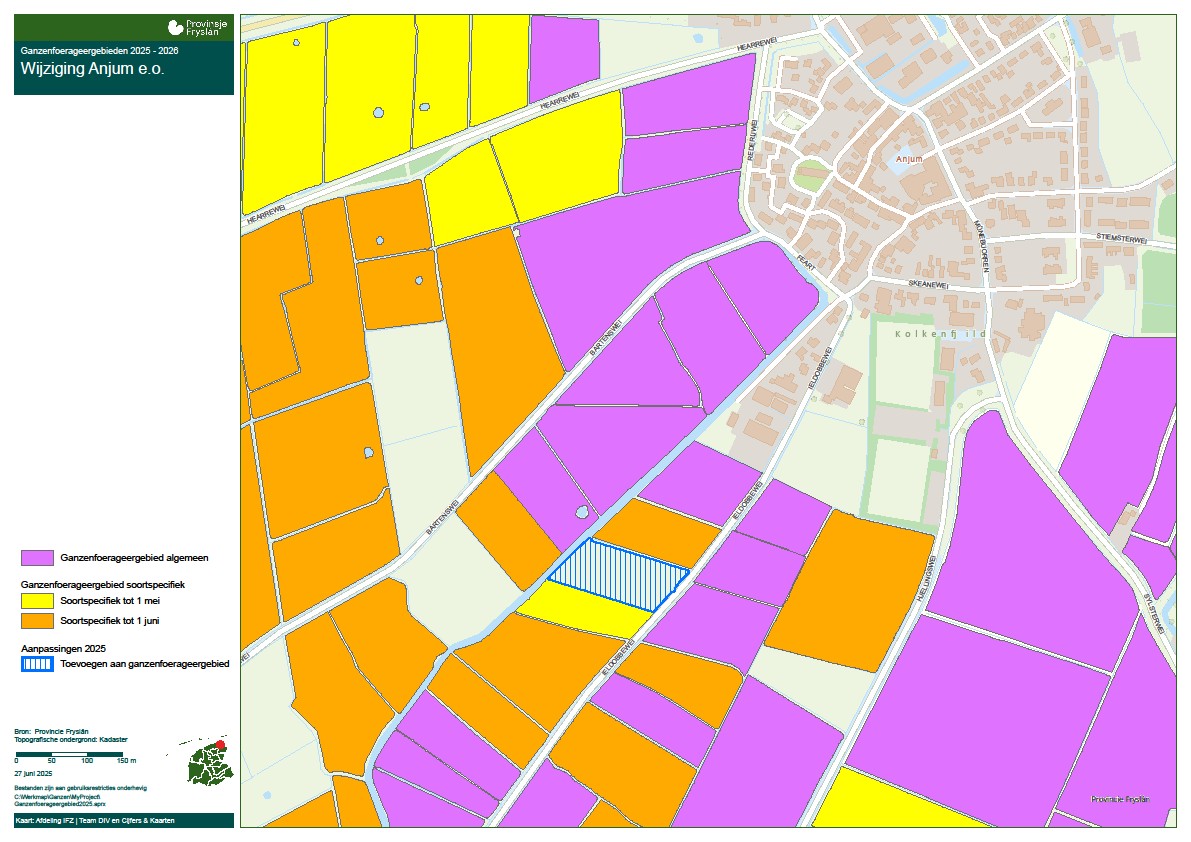This screenshot has width=1191, height=842.
Task: Click the 'Aanpassingen 2025' legend heading
Action: pyautogui.click(x=63, y=647)
